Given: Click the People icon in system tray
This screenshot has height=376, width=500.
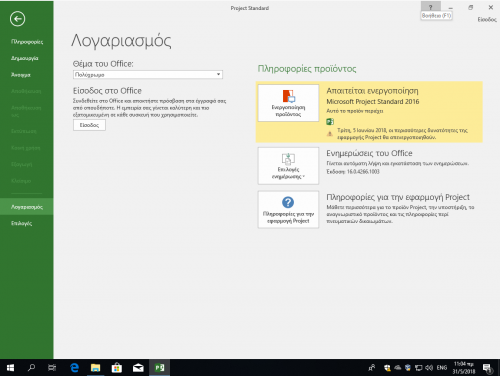Looking at the screenshot, I should click(372, 368).
